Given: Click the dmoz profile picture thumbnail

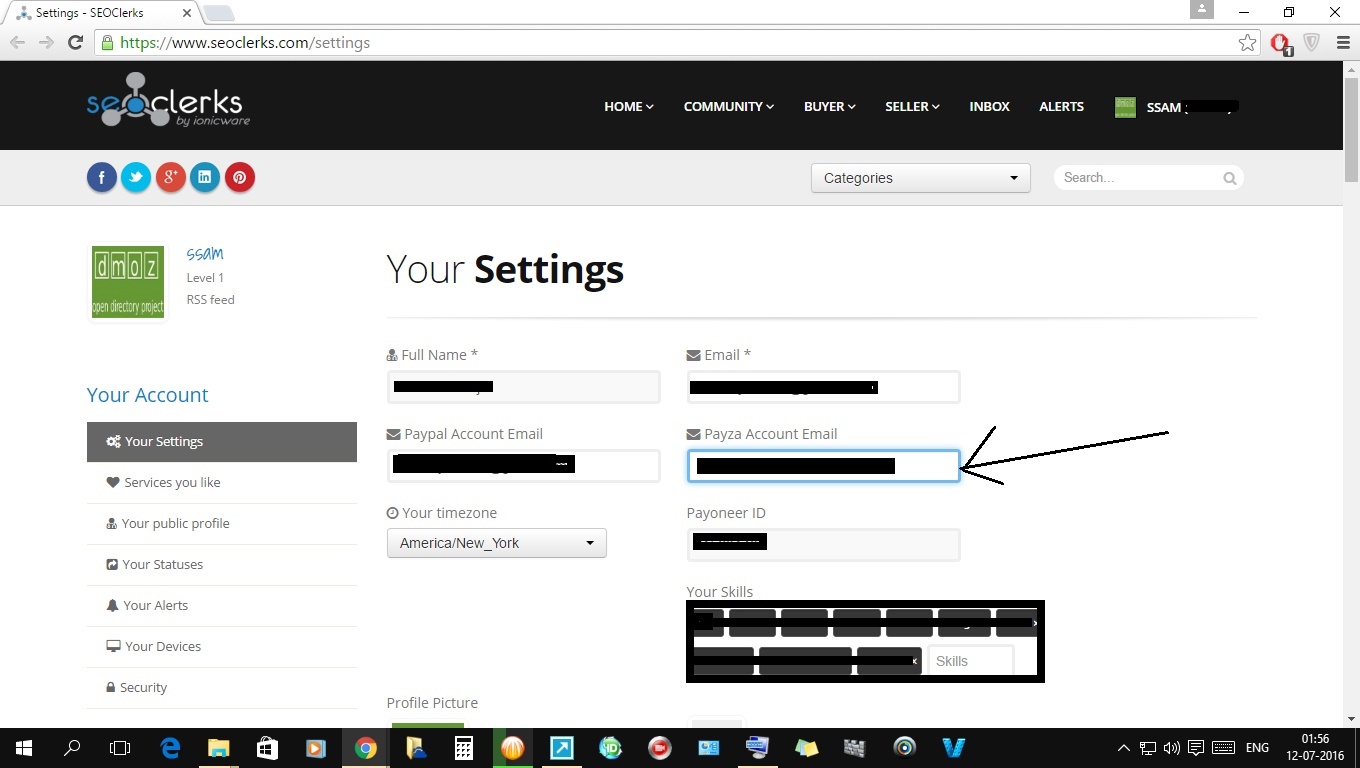Looking at the screenshot, I should tap(128, 282).
